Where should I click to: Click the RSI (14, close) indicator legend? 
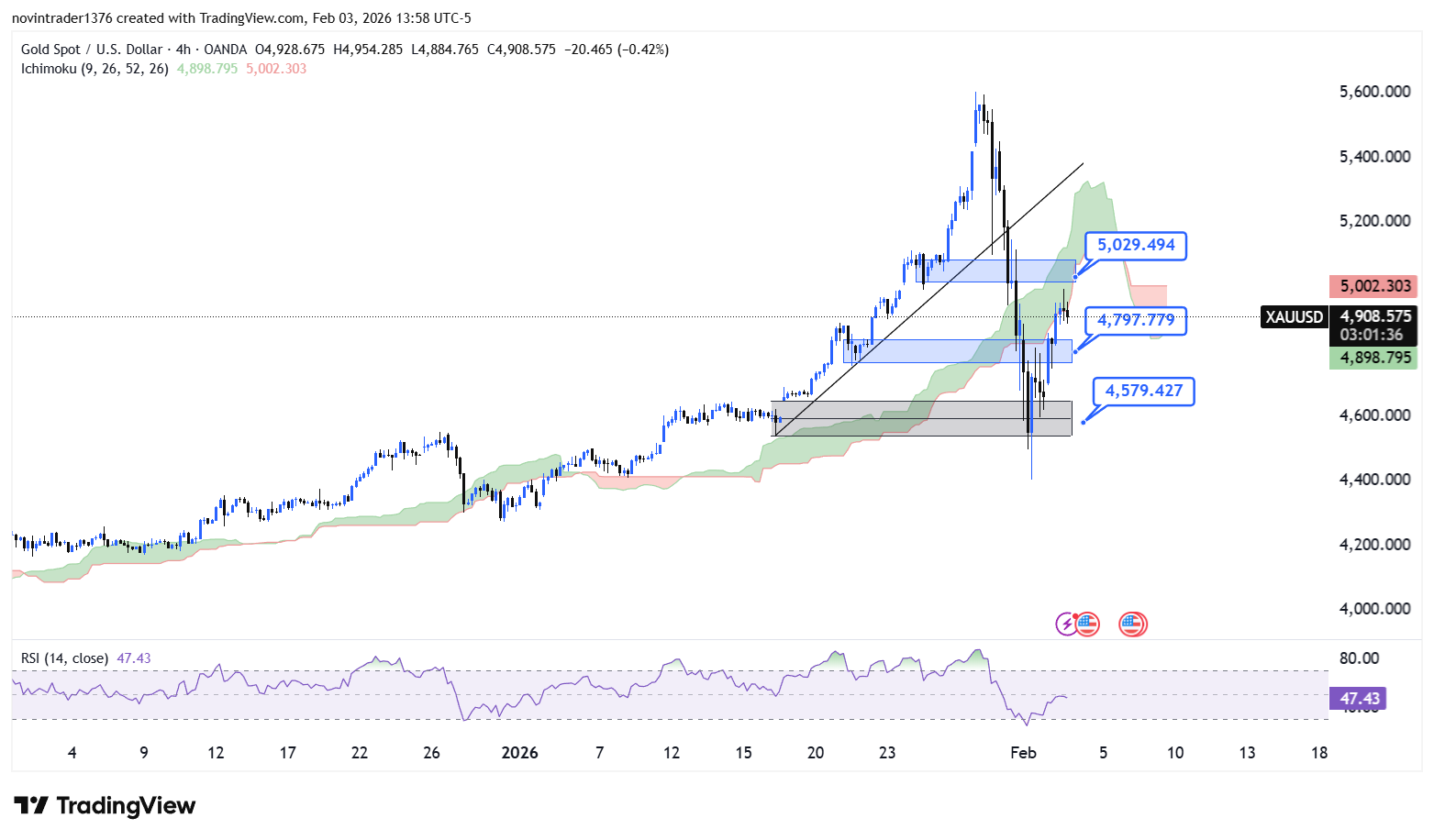tap(64, 658)
